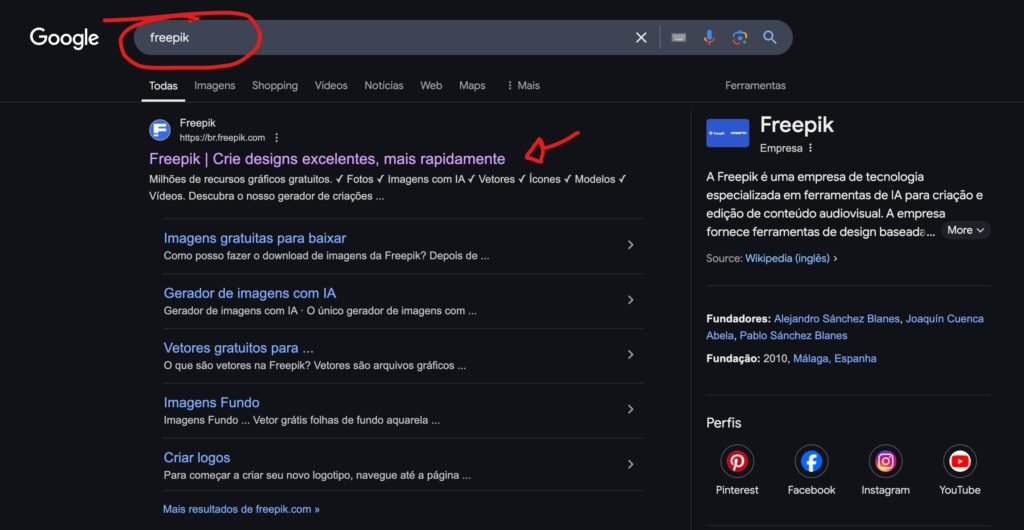Select the Todas results tab
This screenshot has height=530, width=1024.
[163, 86]
